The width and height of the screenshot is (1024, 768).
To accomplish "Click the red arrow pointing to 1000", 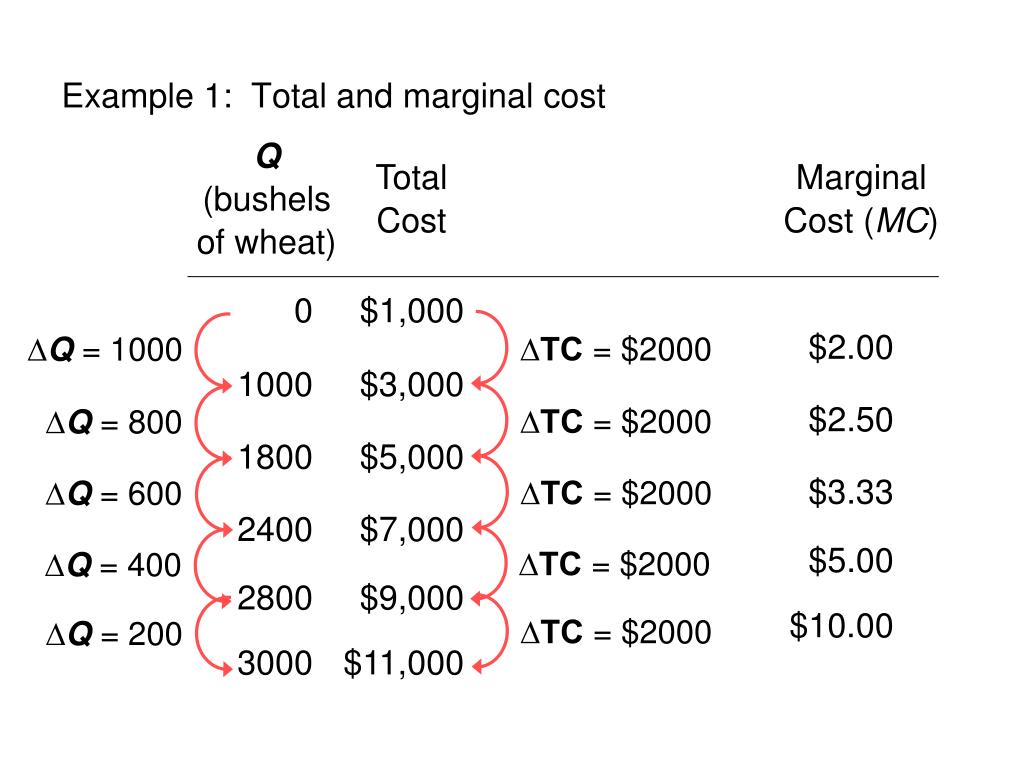I will coord(213,351).
